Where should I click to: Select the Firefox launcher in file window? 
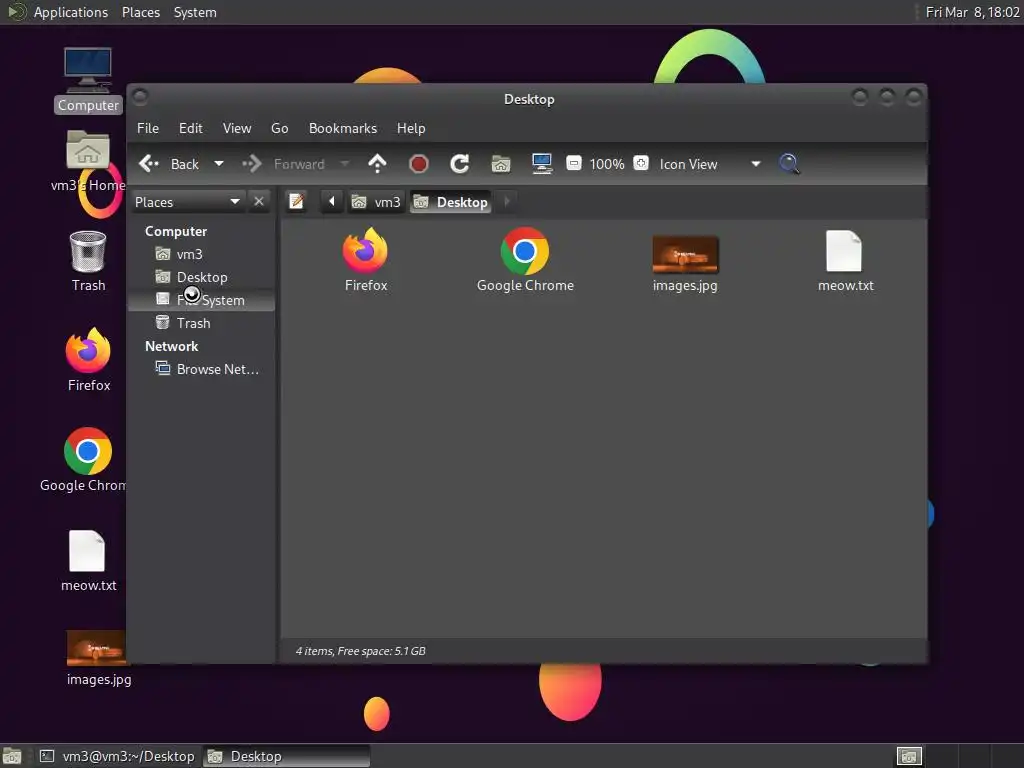(366, 260)
